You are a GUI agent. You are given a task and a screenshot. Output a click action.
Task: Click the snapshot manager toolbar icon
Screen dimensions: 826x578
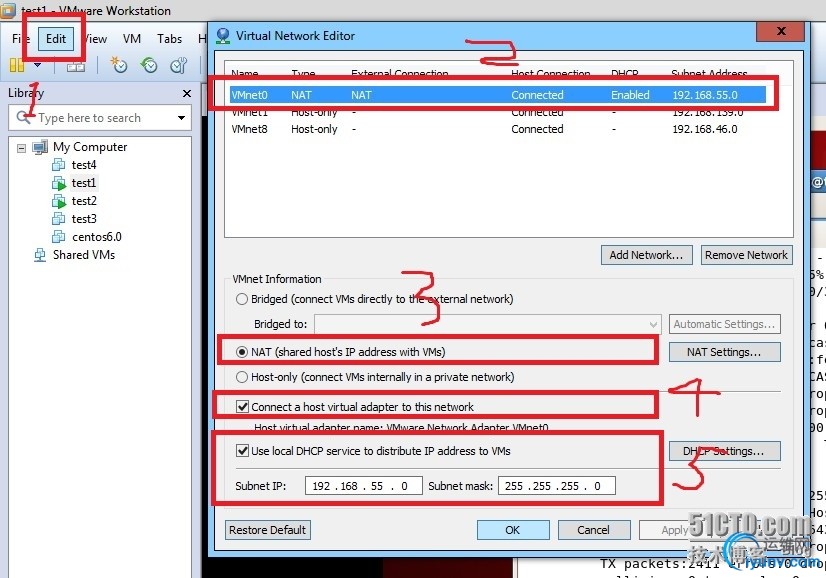pyautogui.click(x=179, y=65)
